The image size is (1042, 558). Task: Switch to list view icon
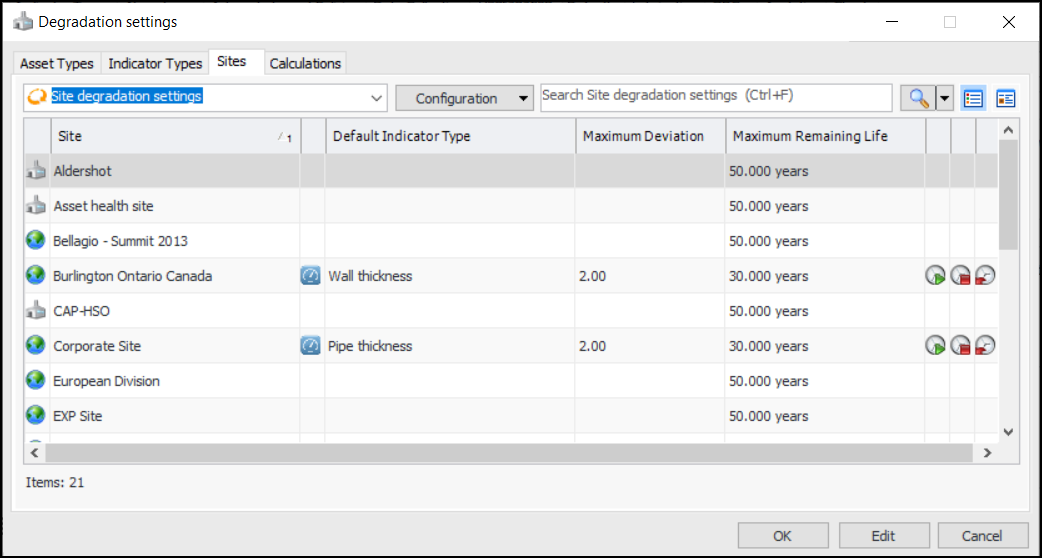[x=974, y=98]
